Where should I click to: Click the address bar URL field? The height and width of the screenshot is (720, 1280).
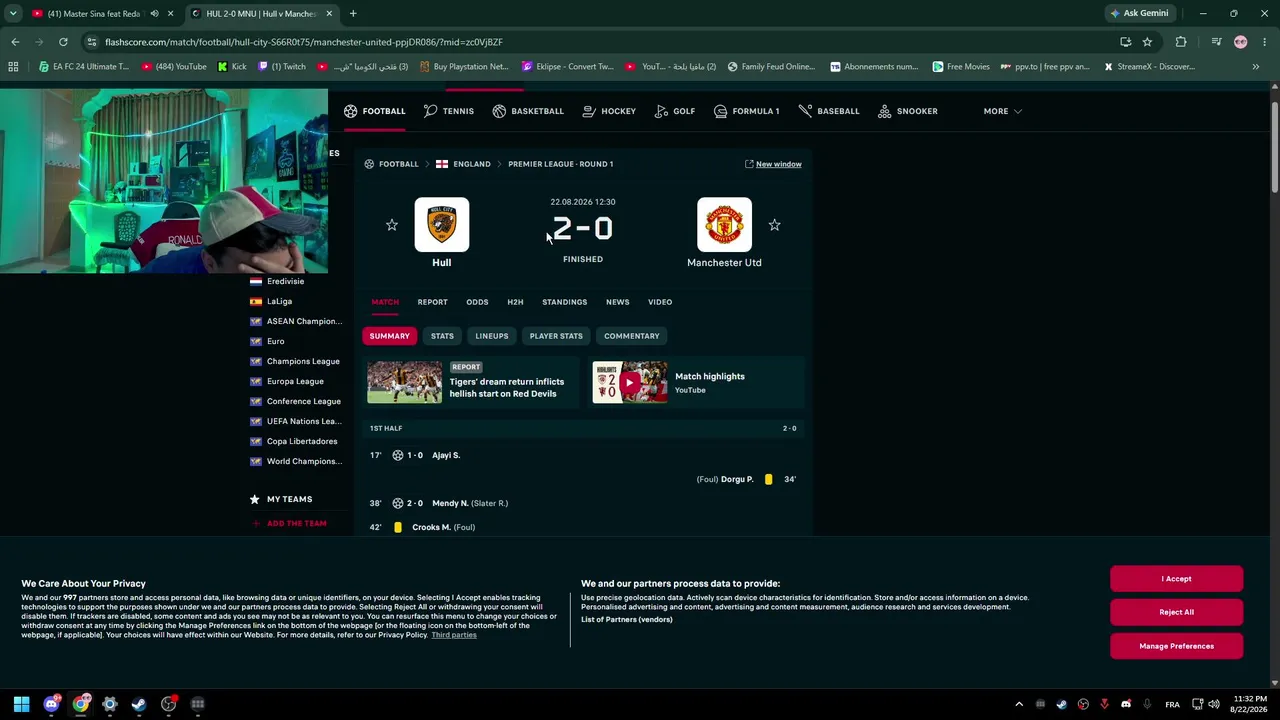click(600, 42)
